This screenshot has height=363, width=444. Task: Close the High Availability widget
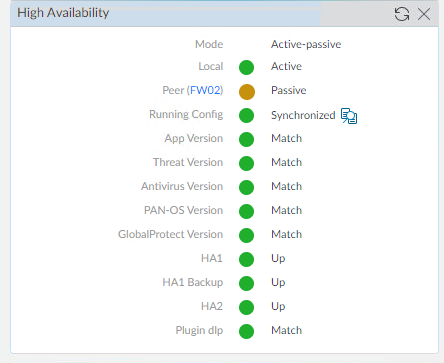(x=424, y=14)
